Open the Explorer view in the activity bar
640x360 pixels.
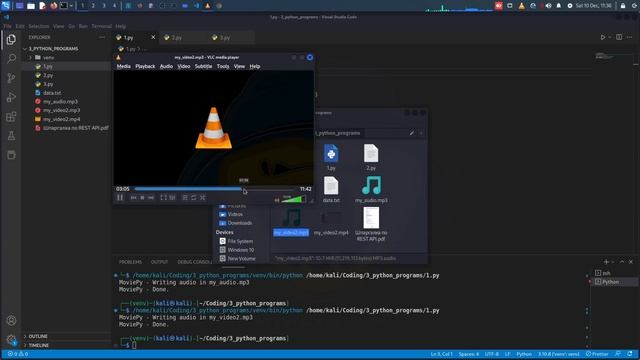point(11,39)
